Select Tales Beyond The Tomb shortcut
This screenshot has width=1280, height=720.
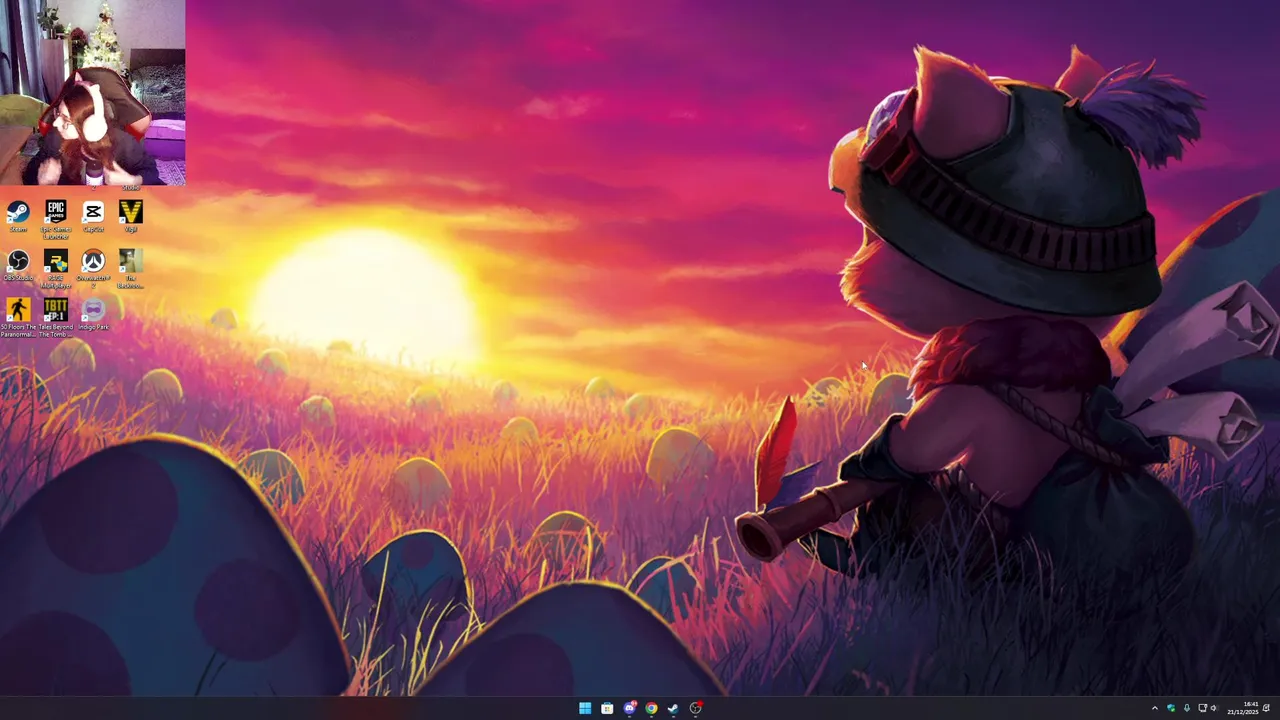tap(56, 318)
